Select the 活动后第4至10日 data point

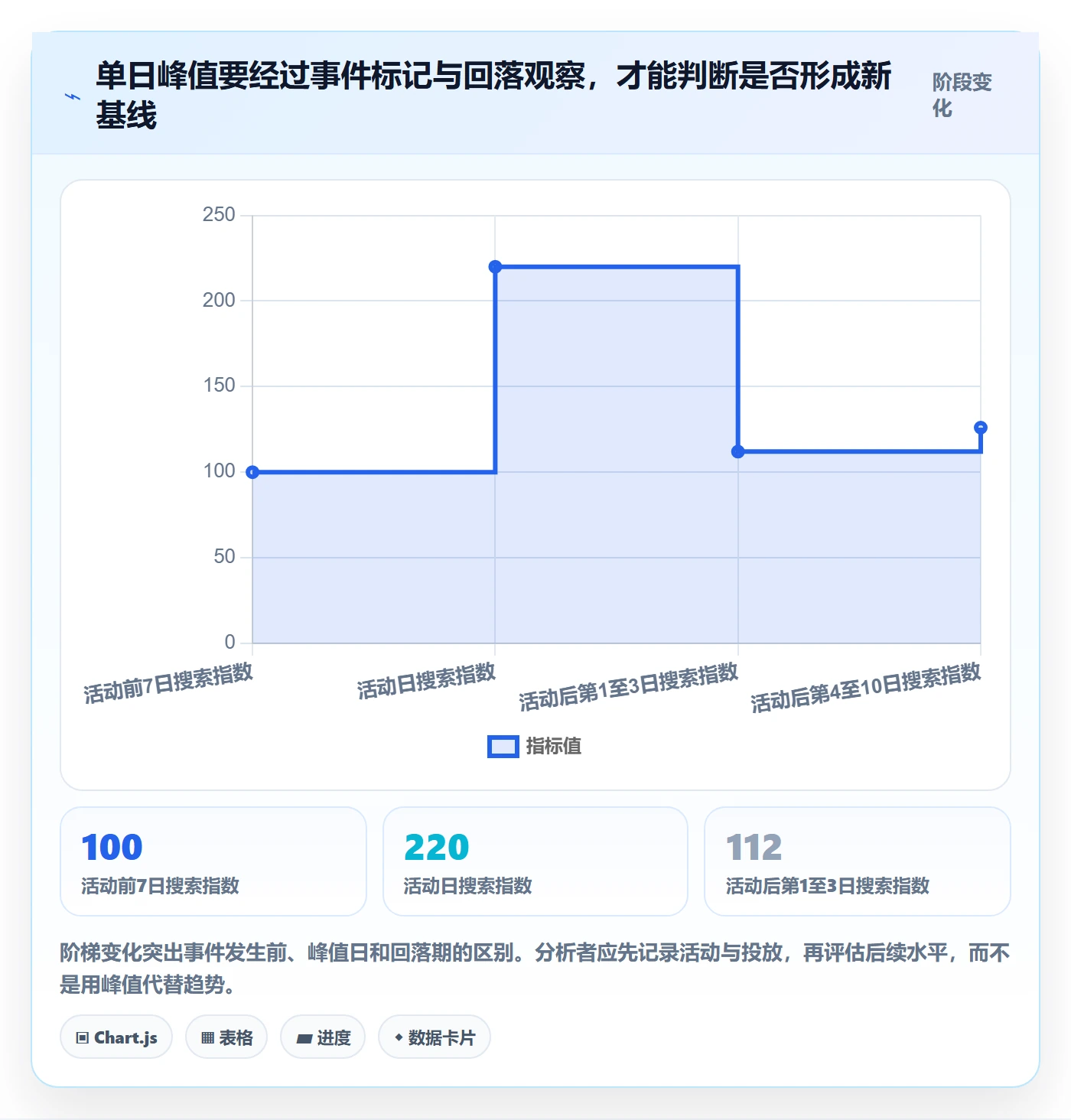coord(981,428)
